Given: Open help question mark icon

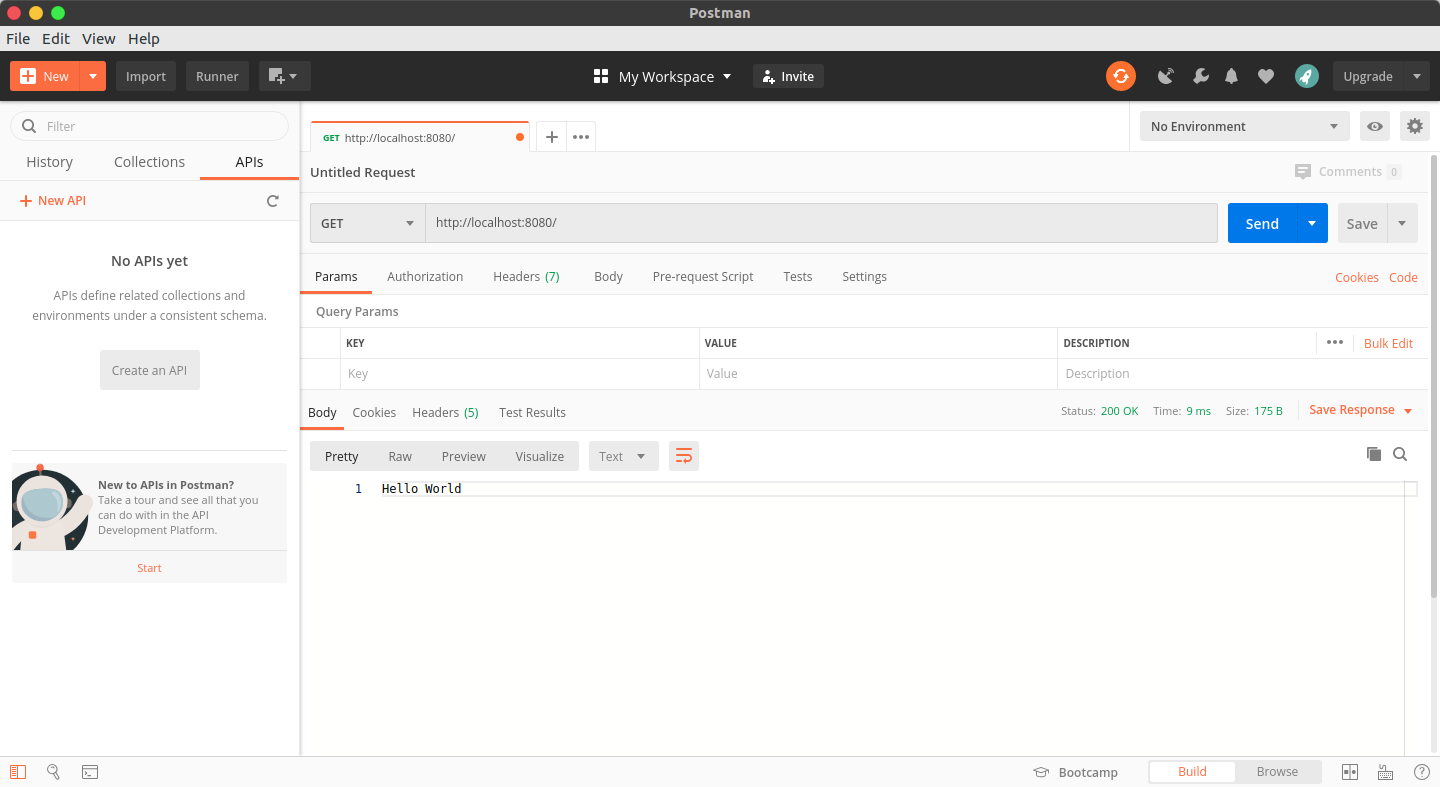Looking at the screenshot, I should (x=1422, y=771).
